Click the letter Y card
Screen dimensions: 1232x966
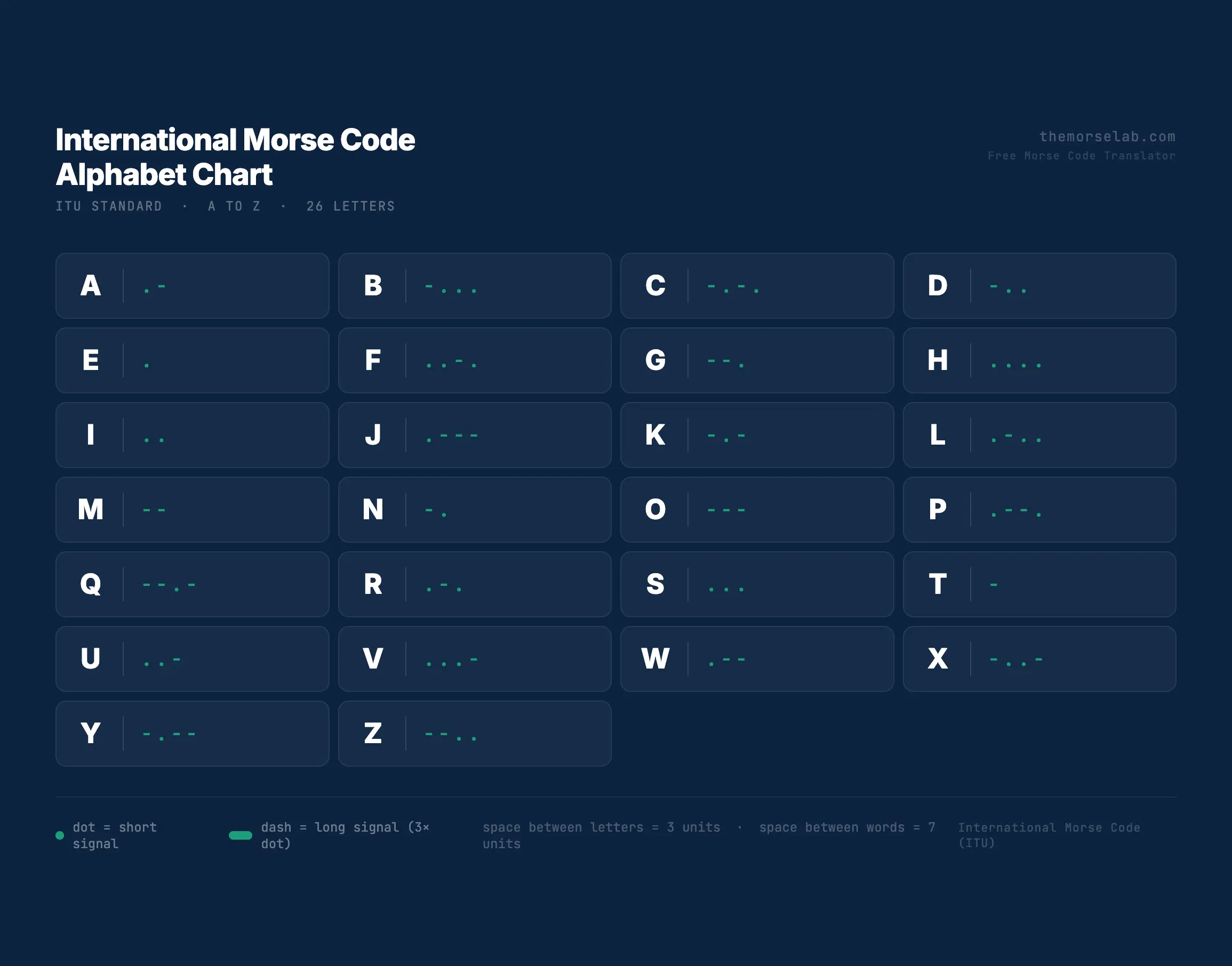tap(193, 734)
